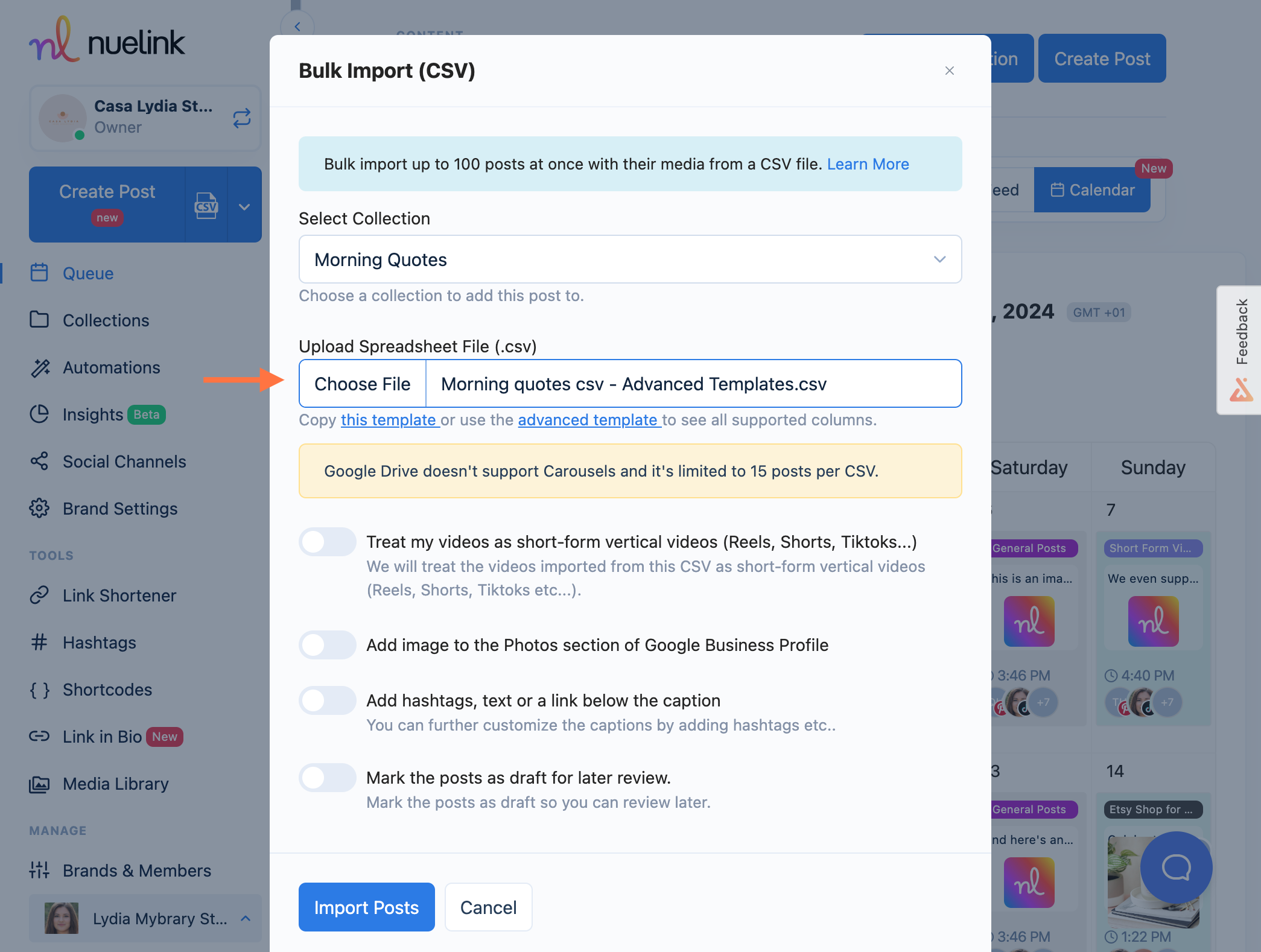Click the Link in Bio icon
Screen dimensions: 1261x952
39,736
